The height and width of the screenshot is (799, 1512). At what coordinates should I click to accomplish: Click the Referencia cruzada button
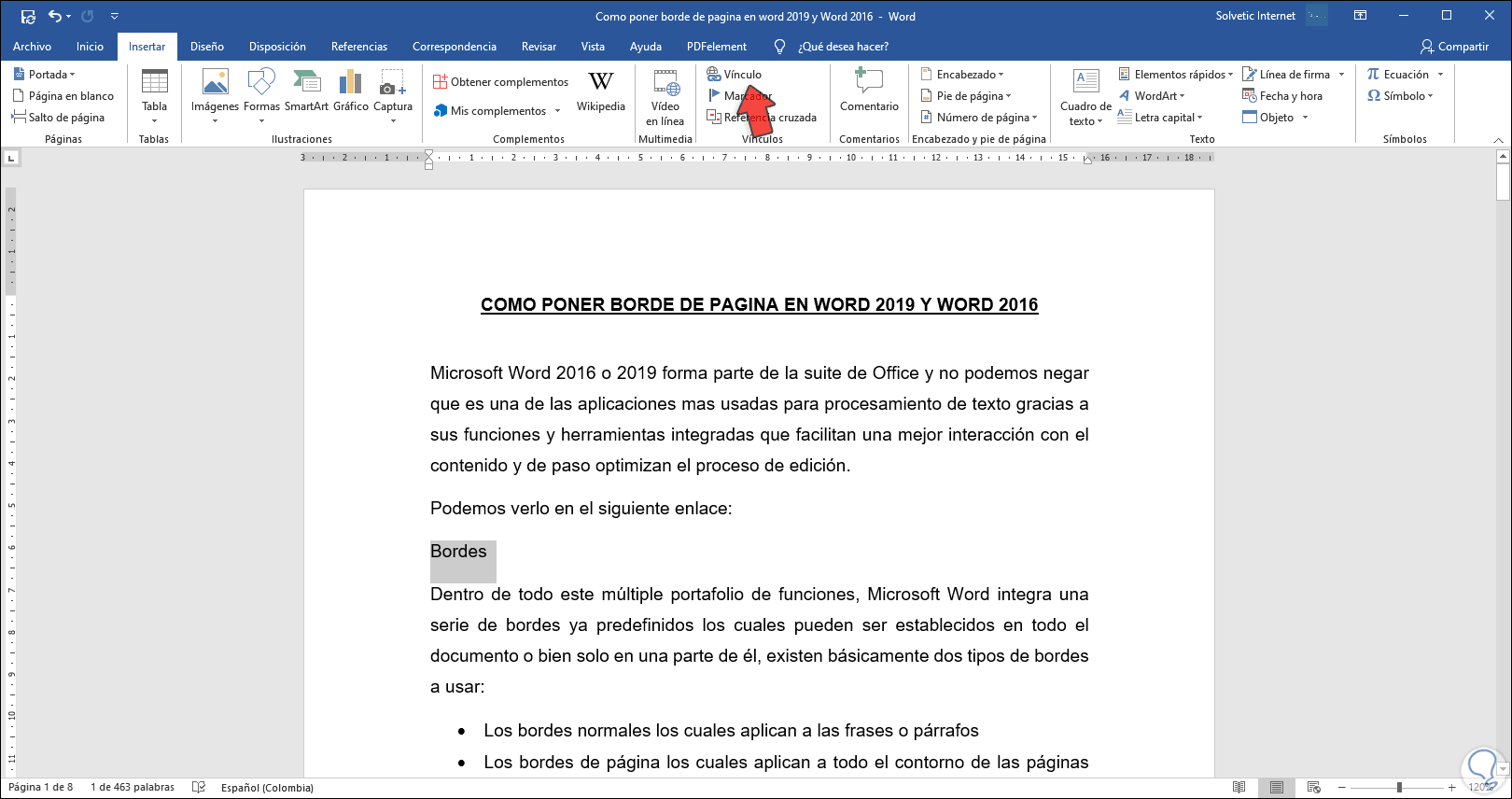pos(762,118)
